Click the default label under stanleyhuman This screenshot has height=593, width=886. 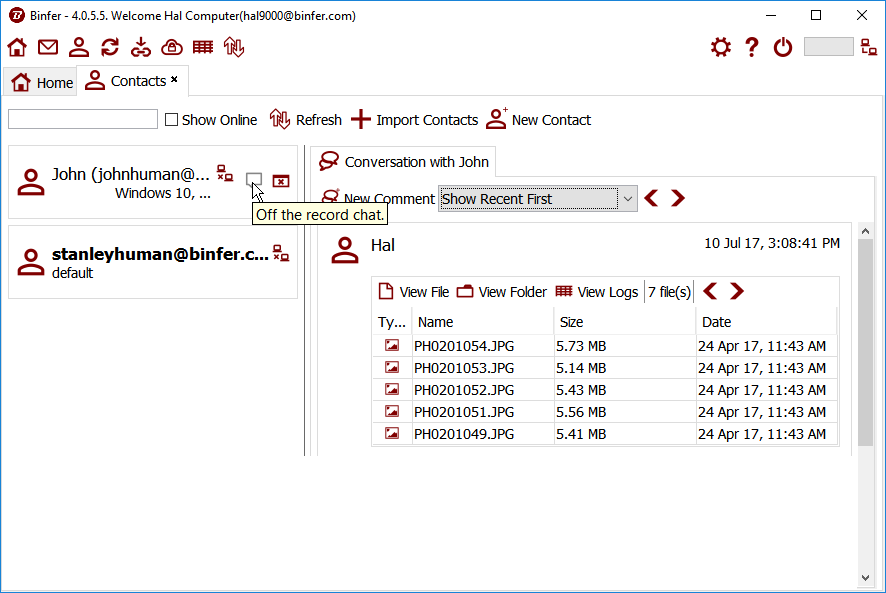point(72,273)
